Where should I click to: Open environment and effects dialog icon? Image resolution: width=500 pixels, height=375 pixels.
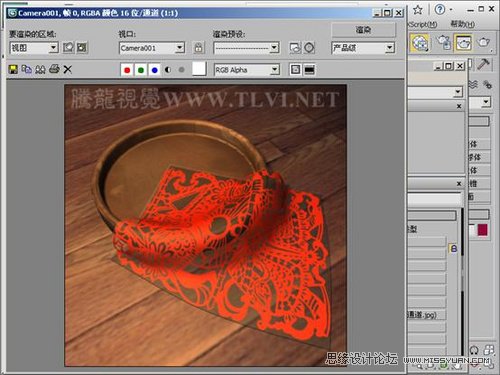tap(309, 48)
